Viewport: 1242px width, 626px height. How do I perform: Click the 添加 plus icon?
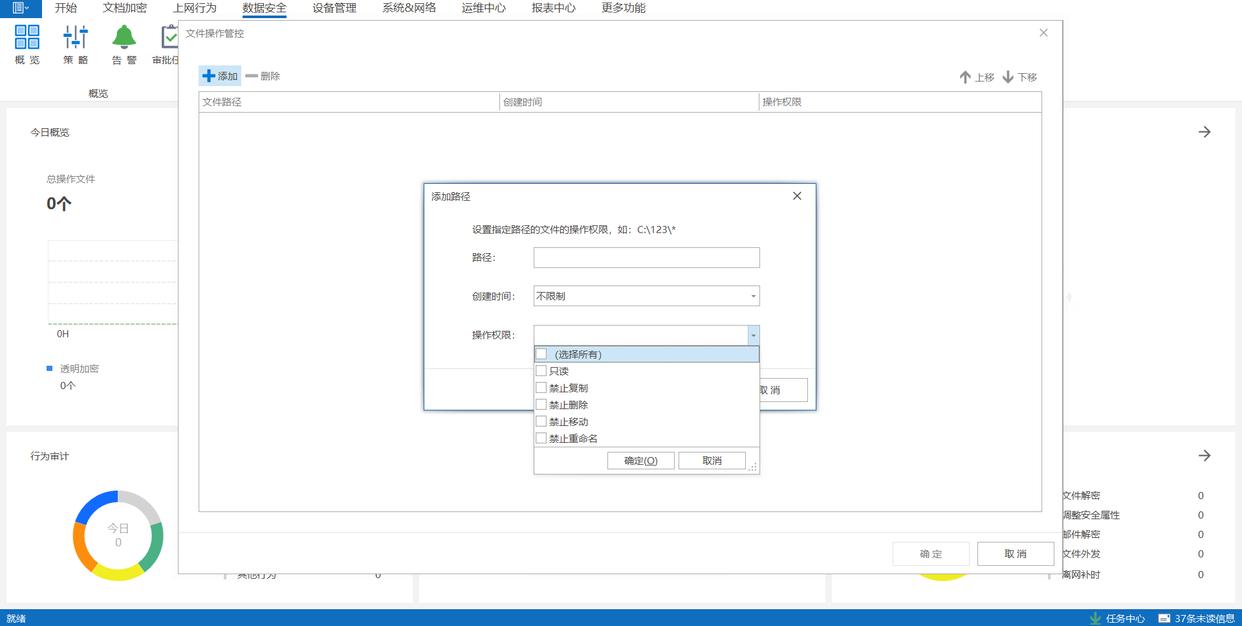pyautogui.click(x=209, y=76)
